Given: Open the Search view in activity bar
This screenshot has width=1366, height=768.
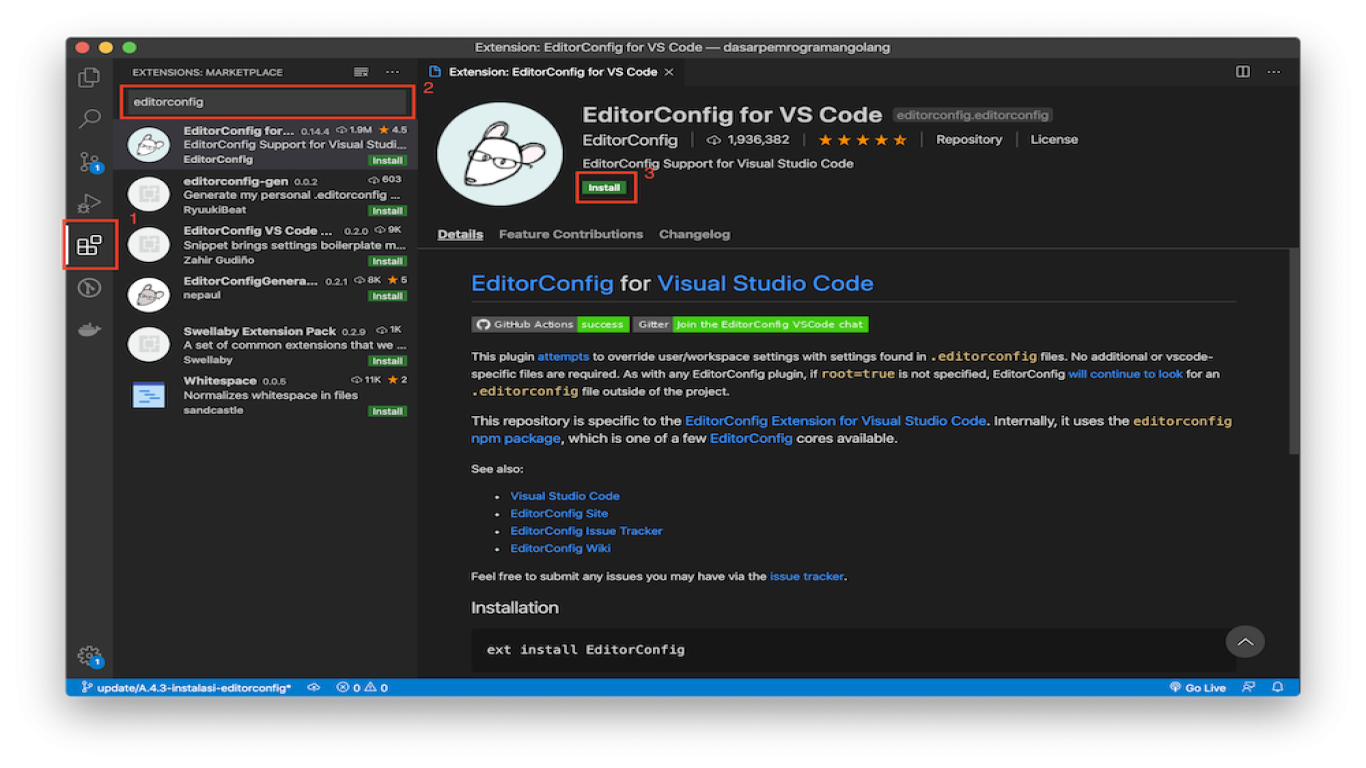Looking at the screenshot, I should [90, 119].
